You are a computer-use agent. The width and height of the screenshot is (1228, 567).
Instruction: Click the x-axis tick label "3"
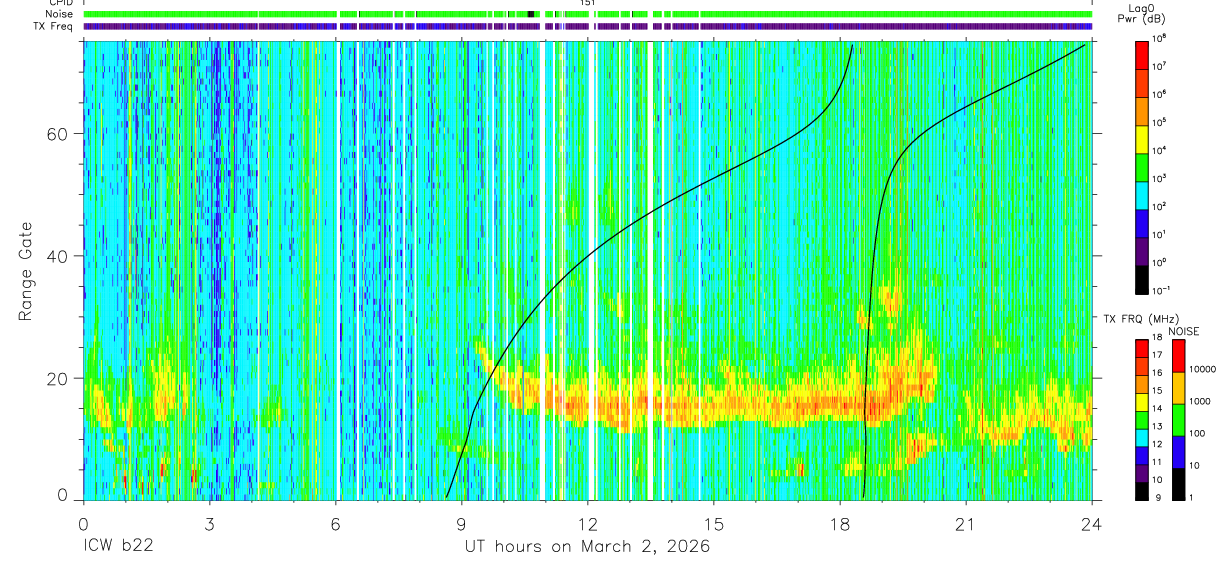point(209,523)
